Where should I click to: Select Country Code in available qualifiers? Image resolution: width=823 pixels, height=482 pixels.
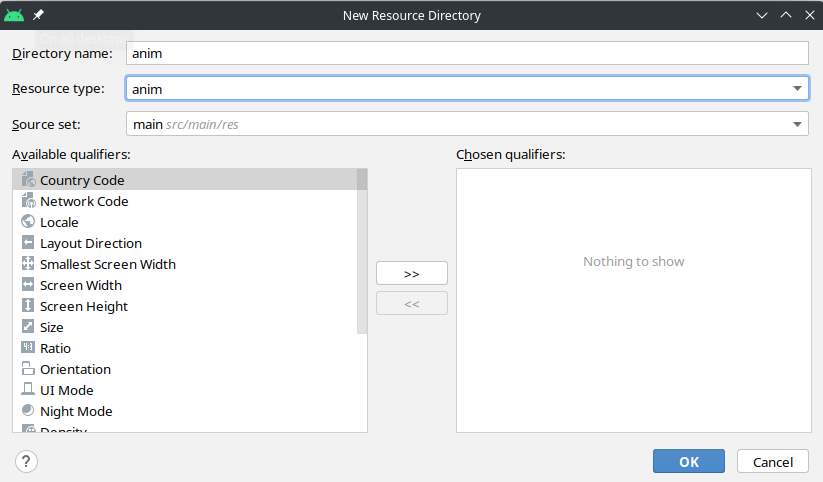click(185, 180)
